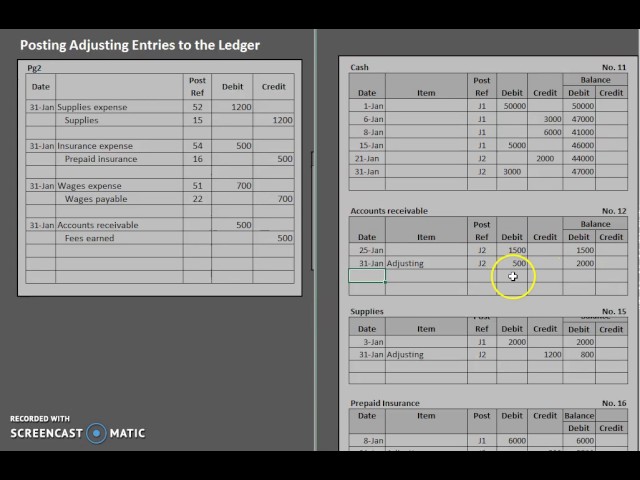
Task: Select the 'Wages payable' journal cell
Action: (119, 199)
